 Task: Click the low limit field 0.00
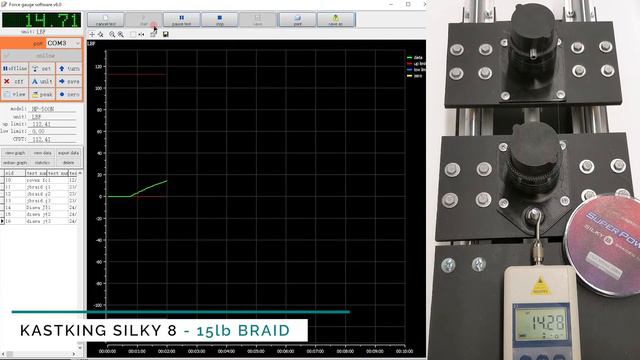[x=53, y=131]
